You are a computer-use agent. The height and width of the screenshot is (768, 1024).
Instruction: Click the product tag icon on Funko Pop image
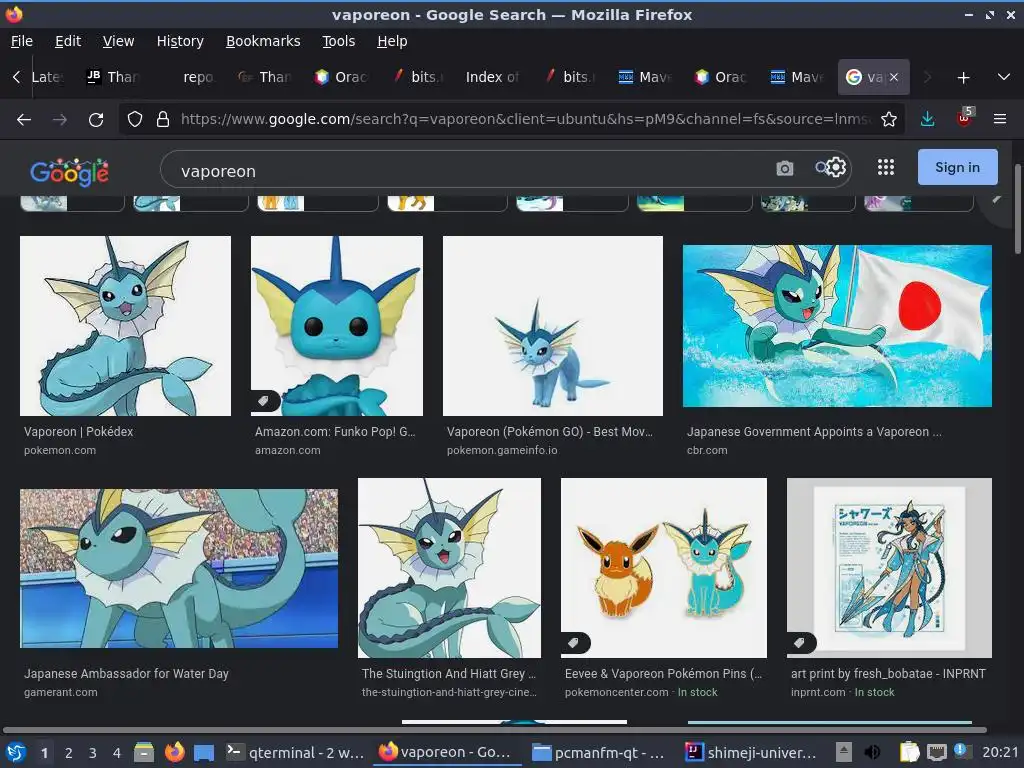tap(263, 401)
